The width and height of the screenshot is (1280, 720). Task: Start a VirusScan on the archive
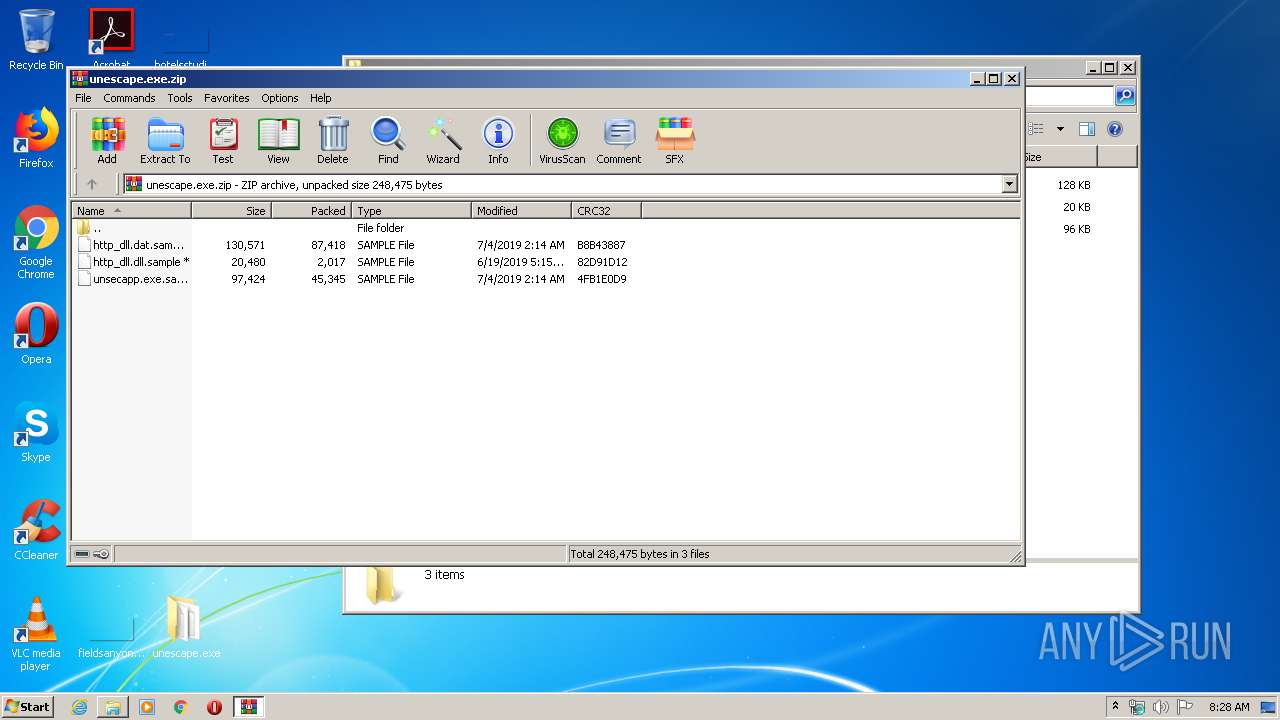pos(562,140)
